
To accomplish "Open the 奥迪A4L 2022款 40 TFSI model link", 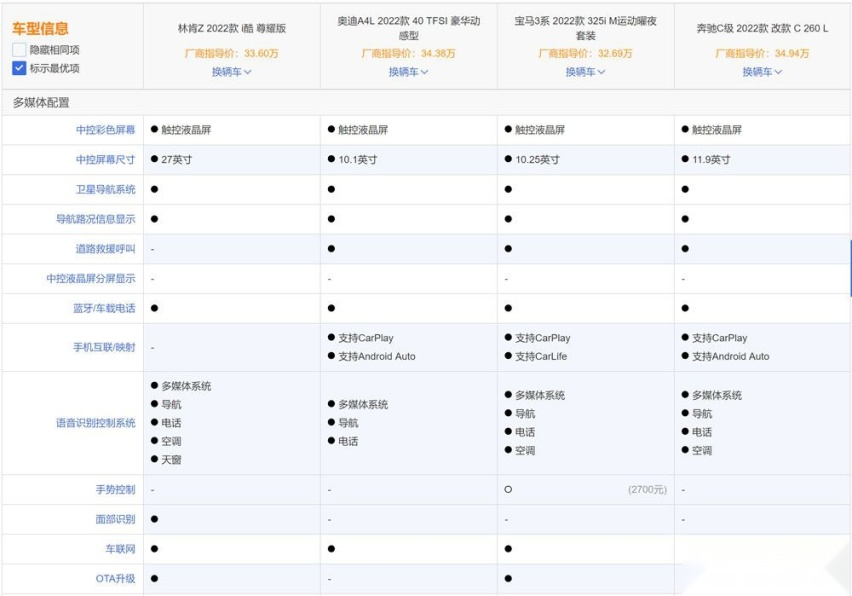I will (x=409, y=28).
